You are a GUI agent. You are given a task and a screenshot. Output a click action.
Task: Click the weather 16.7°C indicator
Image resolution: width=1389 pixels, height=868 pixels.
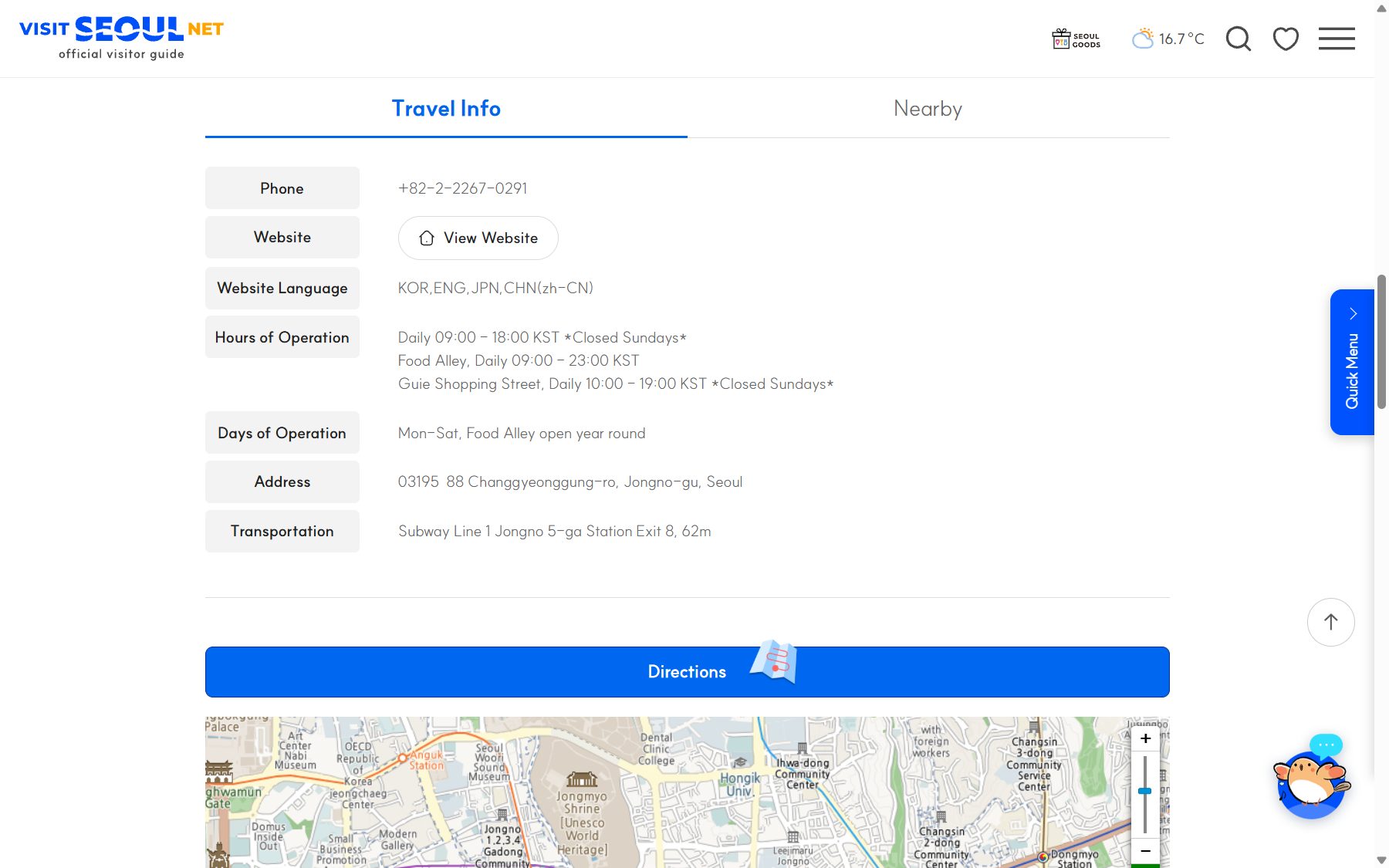click(1168, 39)
